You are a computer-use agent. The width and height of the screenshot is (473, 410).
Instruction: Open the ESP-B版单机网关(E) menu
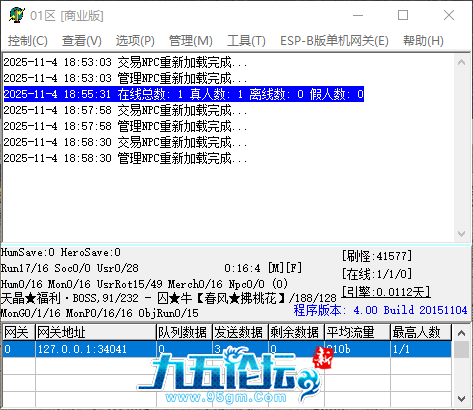334,41
